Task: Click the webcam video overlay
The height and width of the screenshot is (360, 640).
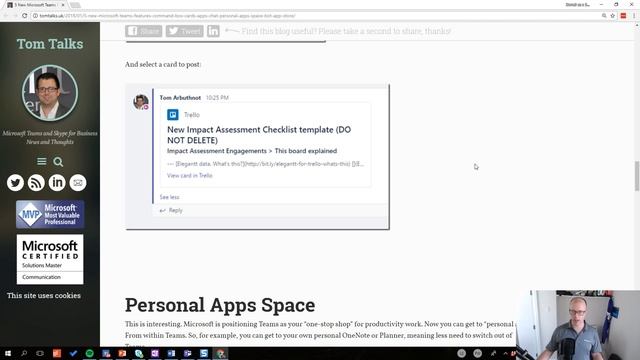Action: (578, 325)
